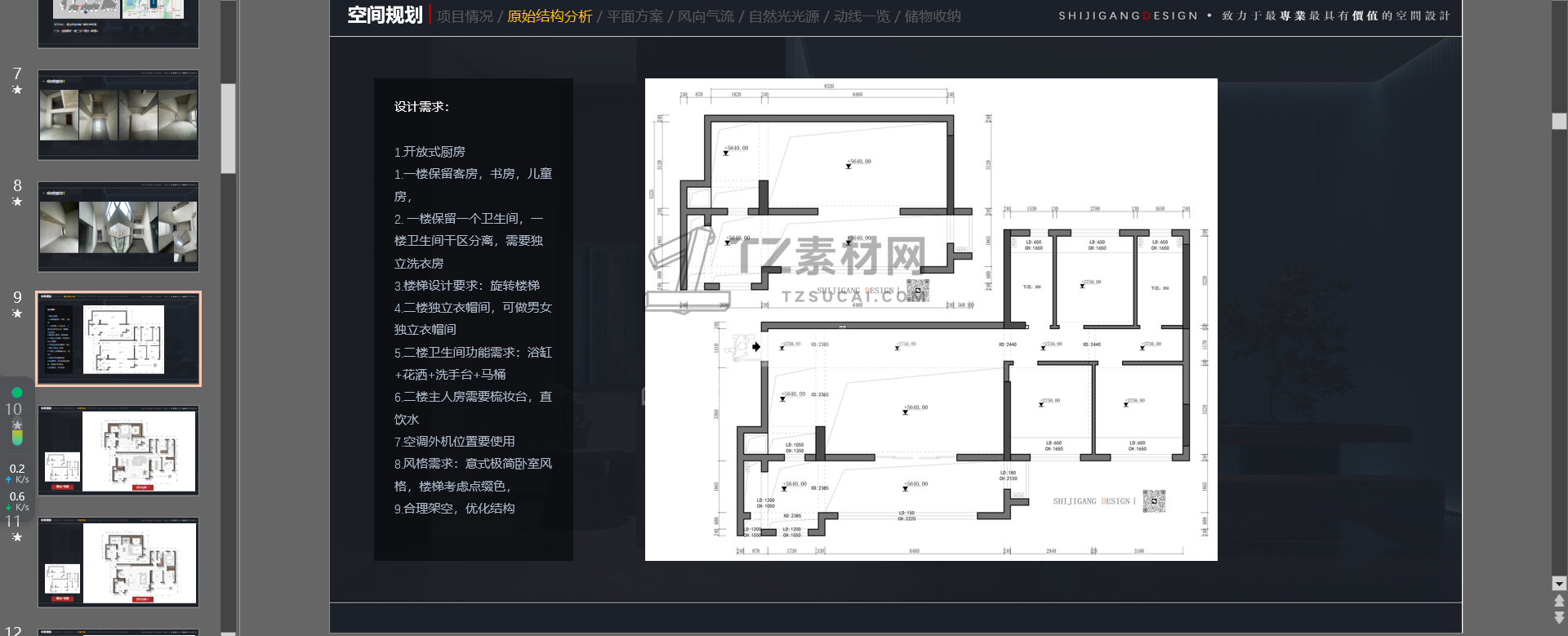The image size is (1568, 636).
Task: Click the SHIJIGANG DESIGN header text
Action: 1128,16
